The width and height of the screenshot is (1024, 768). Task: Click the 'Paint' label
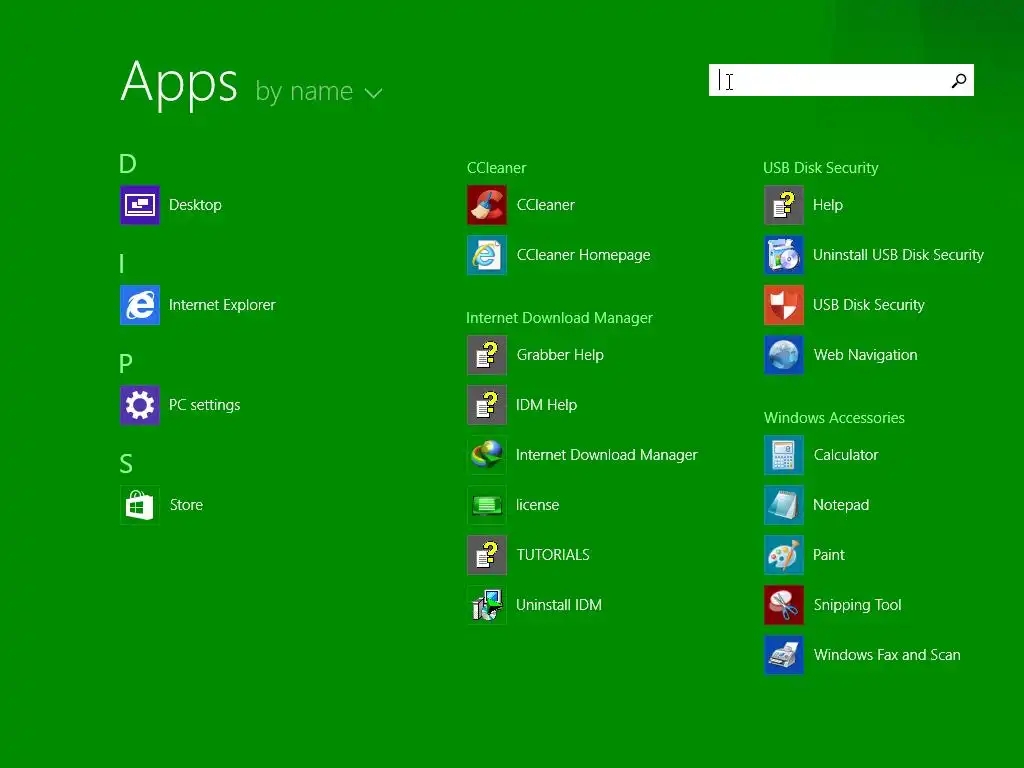[x=829, y=554]
